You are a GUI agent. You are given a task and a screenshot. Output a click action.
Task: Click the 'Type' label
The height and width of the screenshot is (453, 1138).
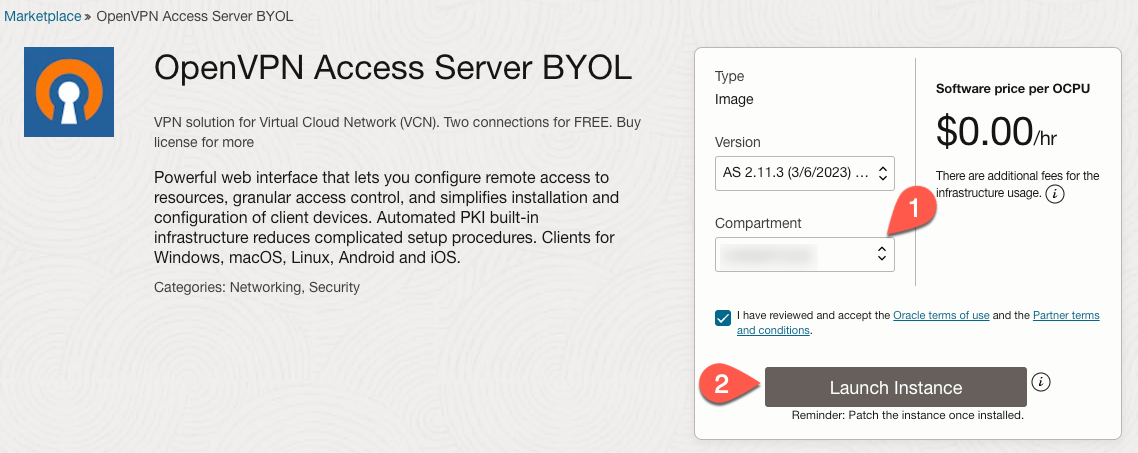(729, 76)
